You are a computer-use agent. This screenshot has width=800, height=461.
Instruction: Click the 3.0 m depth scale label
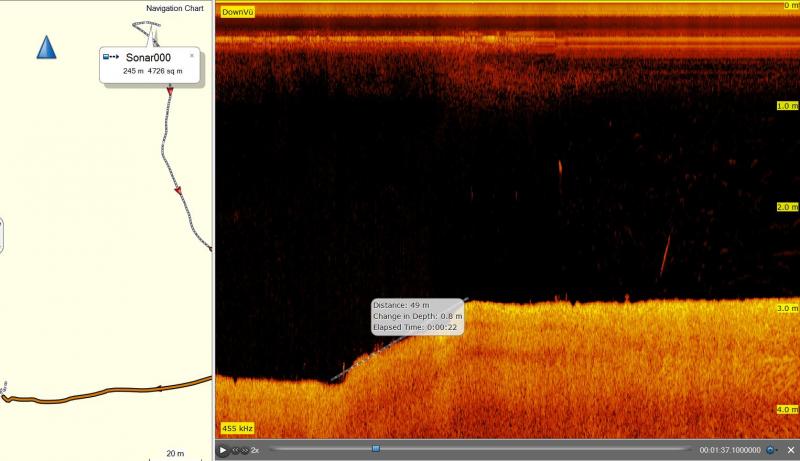coord(786,309)
